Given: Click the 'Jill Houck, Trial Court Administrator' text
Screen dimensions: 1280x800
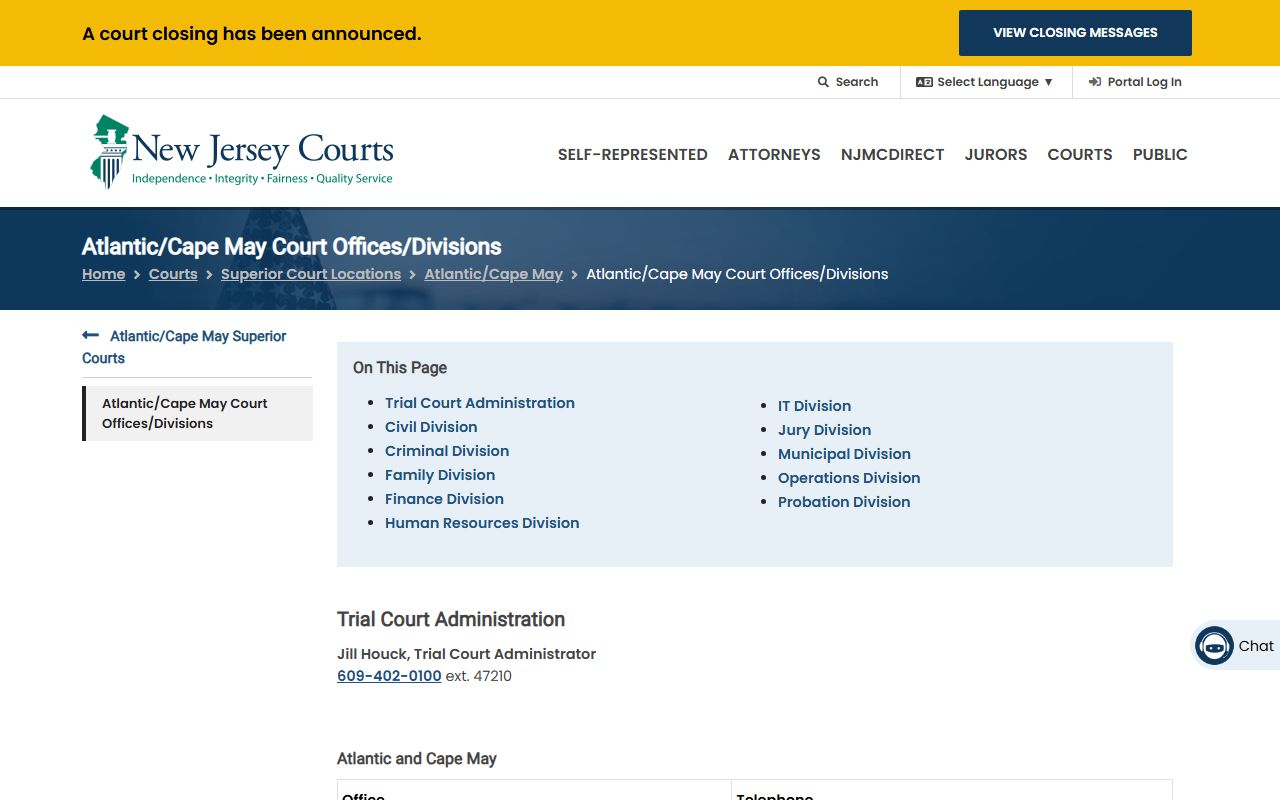Looking at the screenshot, I should (466, 654).
